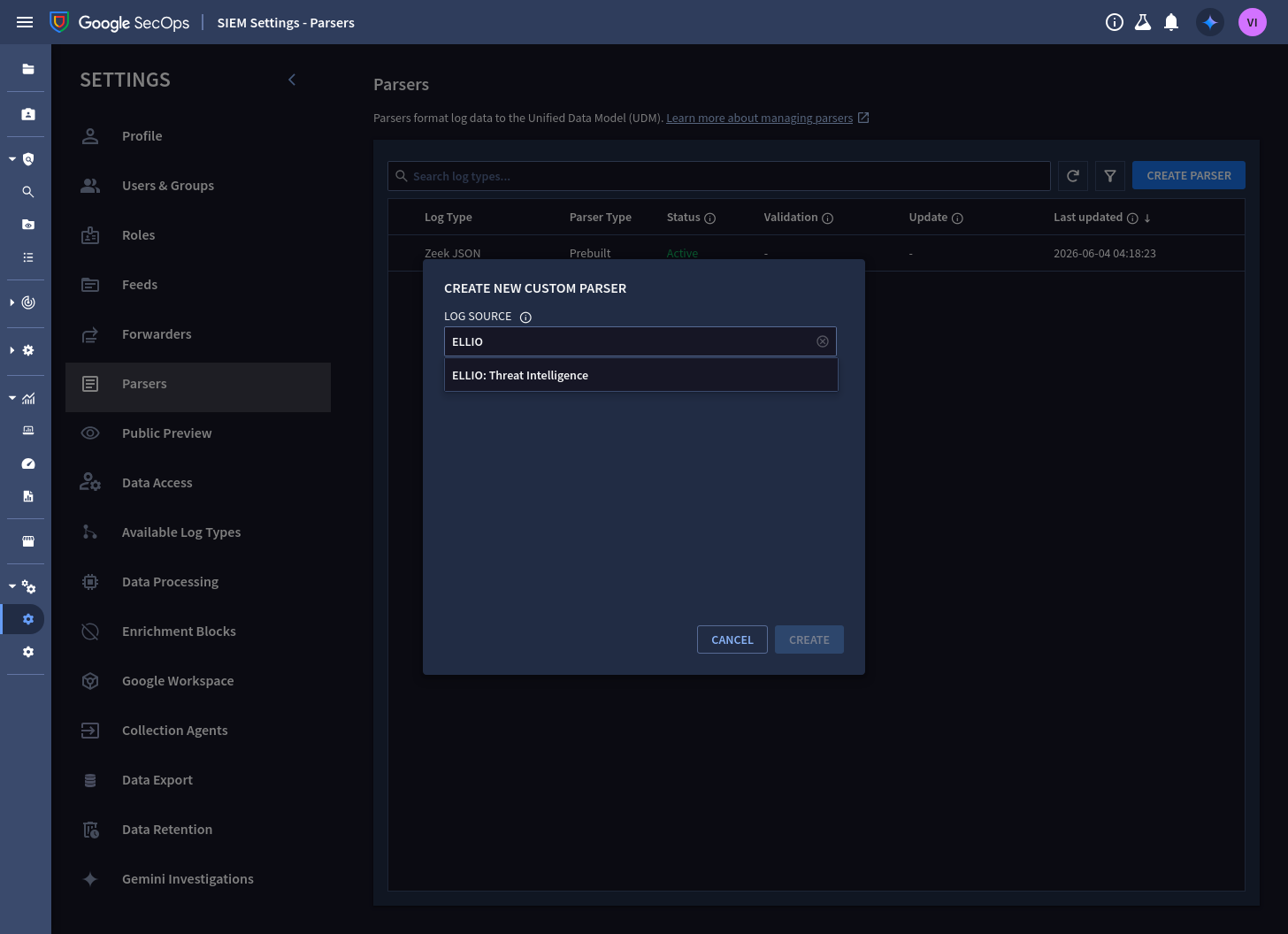Open the VI user avatar menu
Screen dimensions: 1288x934
point(1253,22)
